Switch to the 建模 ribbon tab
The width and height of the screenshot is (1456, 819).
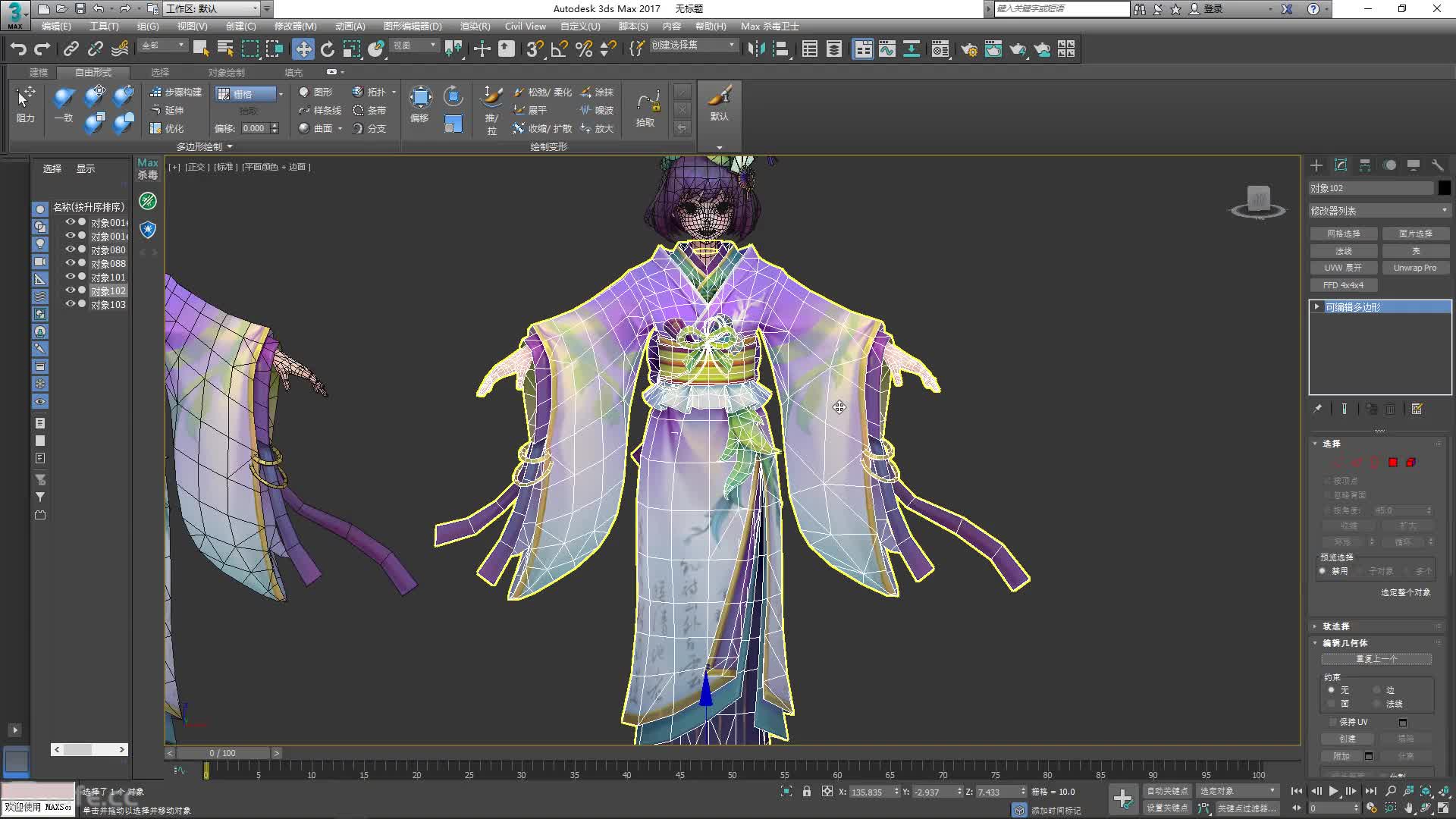point(39,72)
